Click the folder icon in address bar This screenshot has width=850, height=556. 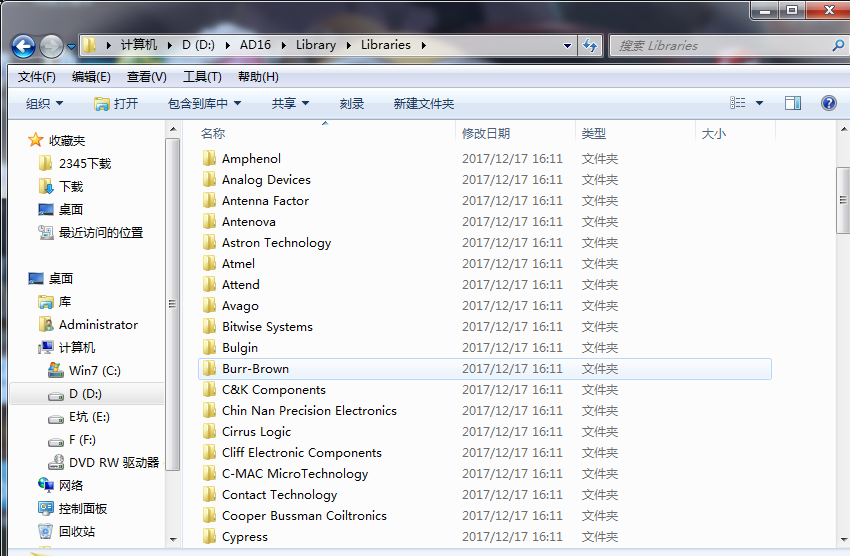pyautogui.click(x=89, y=45)
